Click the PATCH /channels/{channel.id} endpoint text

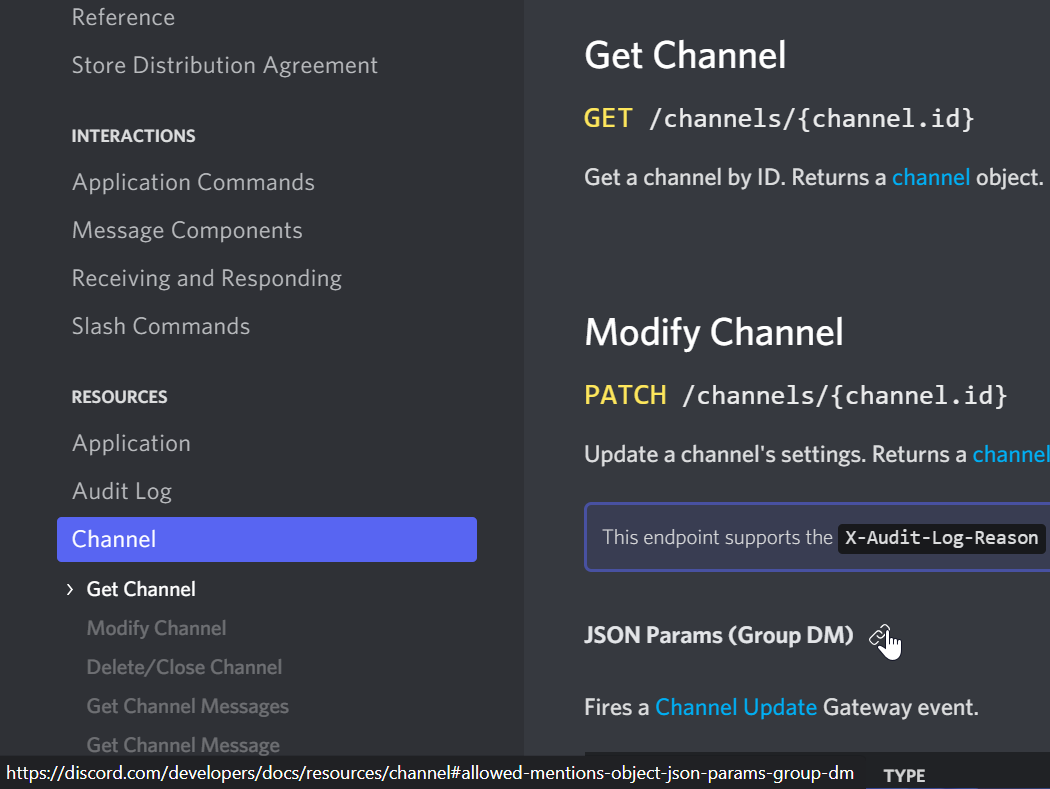(x=796, y=396)
